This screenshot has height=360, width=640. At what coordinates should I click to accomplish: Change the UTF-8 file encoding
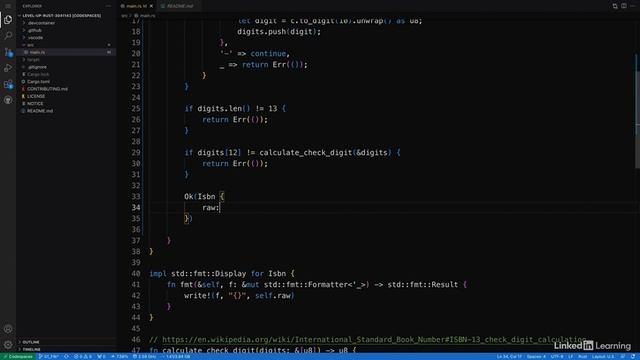(557, 357)
